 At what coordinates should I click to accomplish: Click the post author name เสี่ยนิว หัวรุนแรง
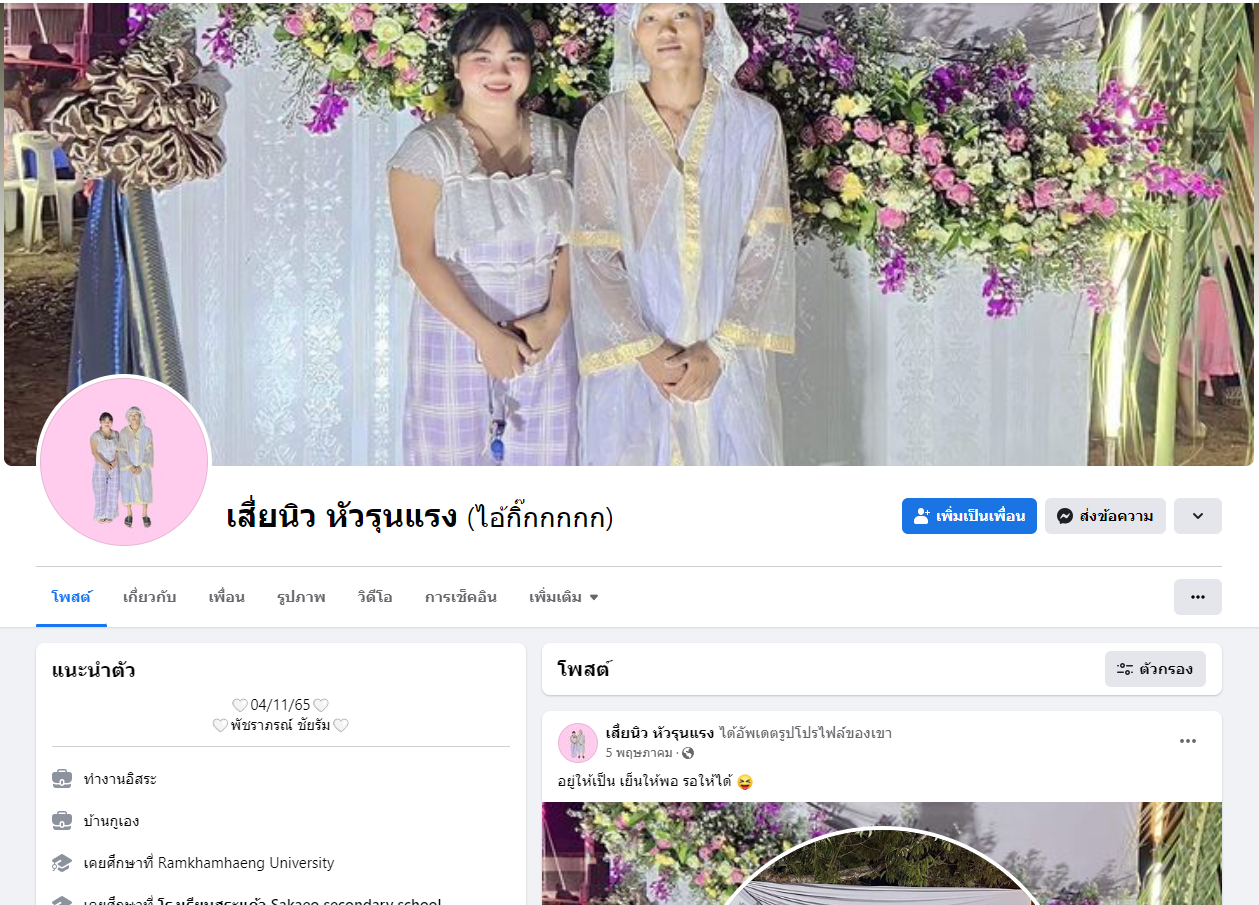coord(660,733)
